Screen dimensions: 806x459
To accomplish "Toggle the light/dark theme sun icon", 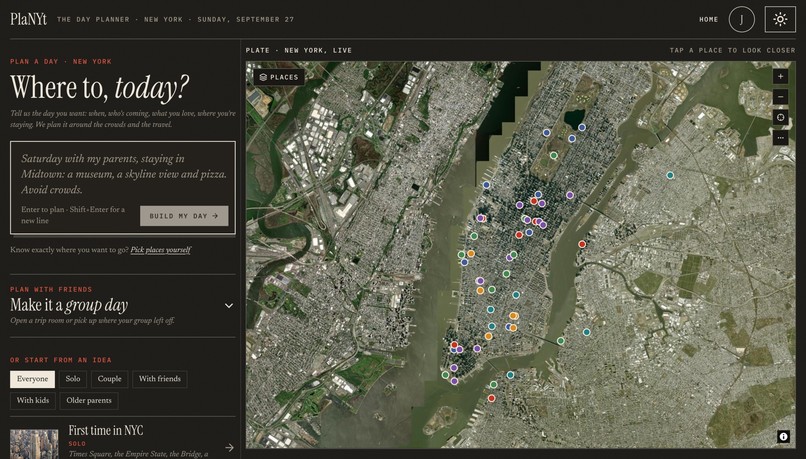I will (780, 20).
